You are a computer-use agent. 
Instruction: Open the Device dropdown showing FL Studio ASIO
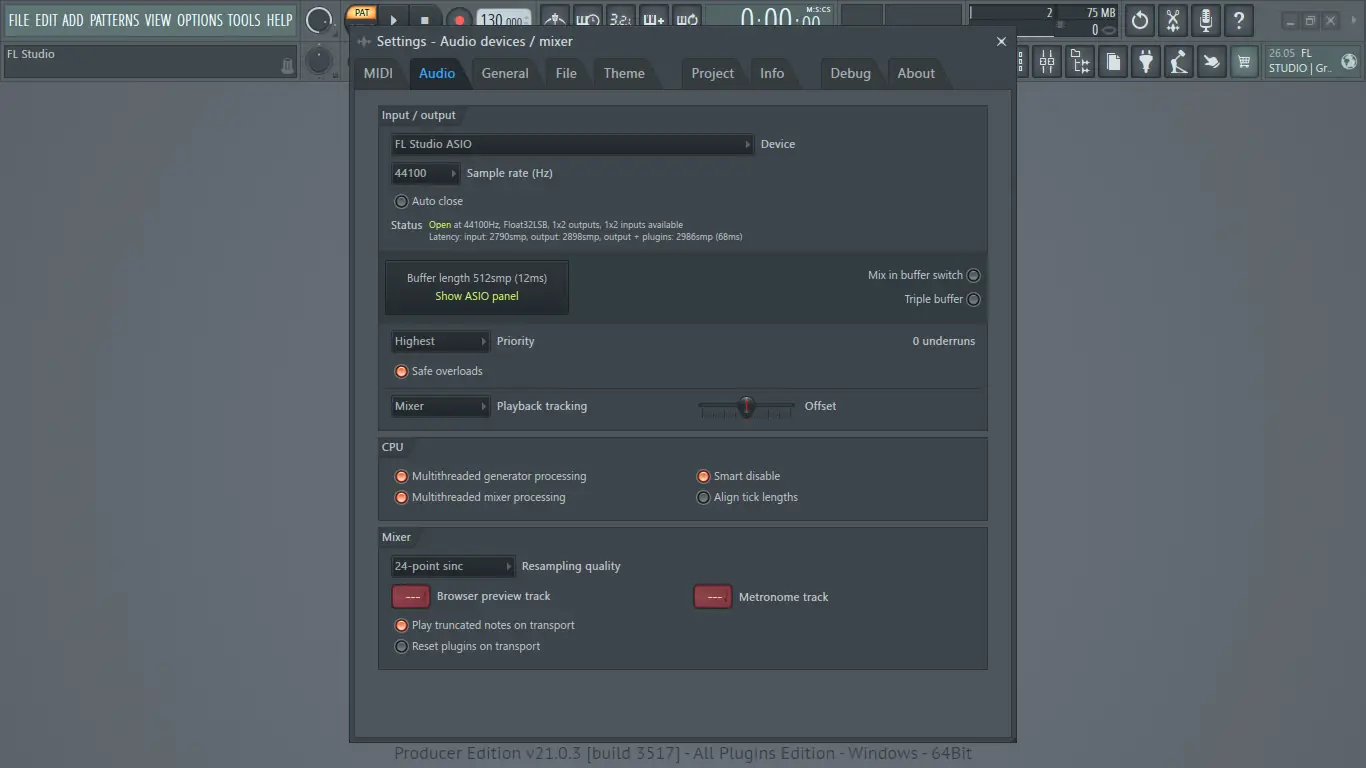click(570, 143)
